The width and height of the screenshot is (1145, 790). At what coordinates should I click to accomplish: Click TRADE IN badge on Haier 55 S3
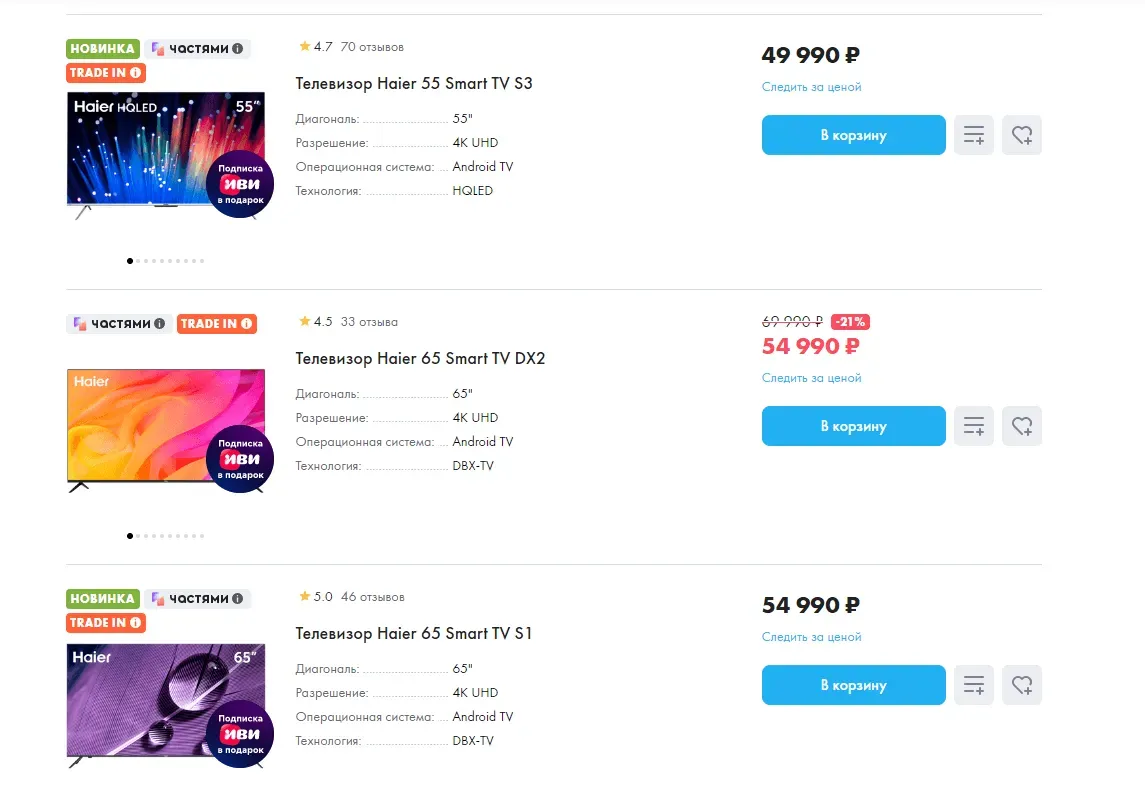106,73
